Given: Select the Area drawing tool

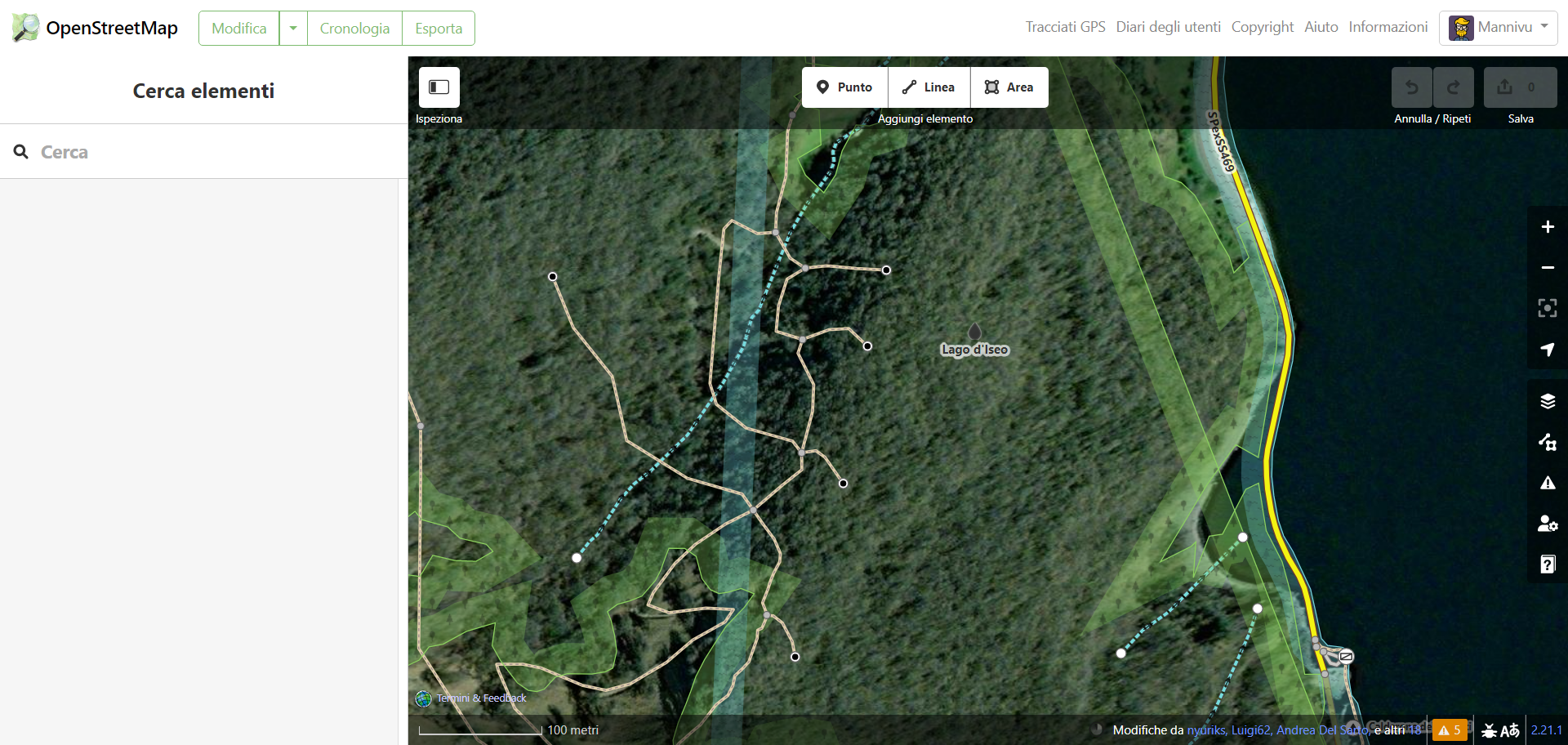Looking at the screenshot, I should (1009, 87).
